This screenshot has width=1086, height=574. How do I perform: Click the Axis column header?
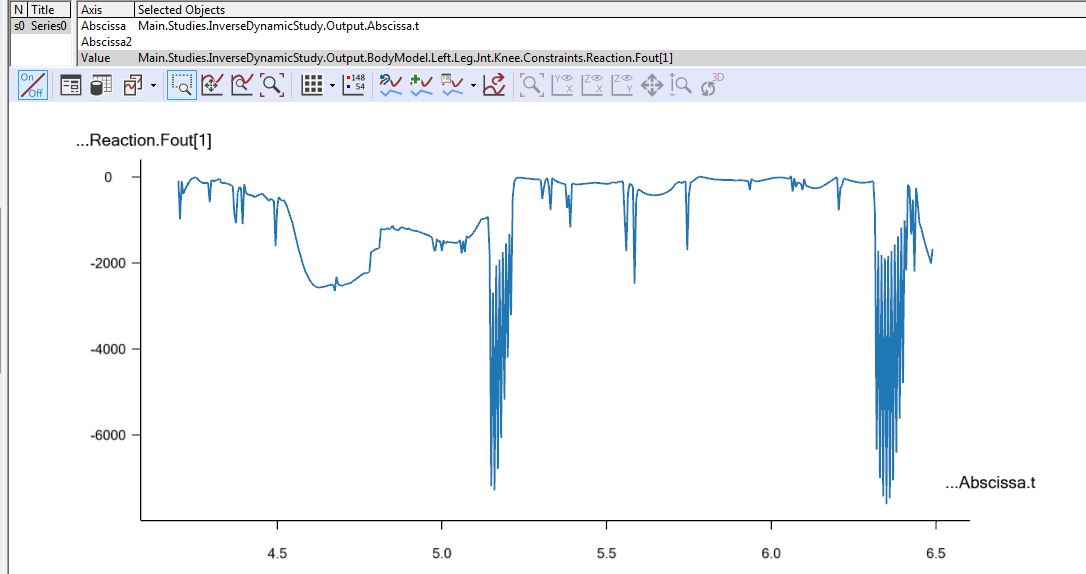tap(106, 10)
